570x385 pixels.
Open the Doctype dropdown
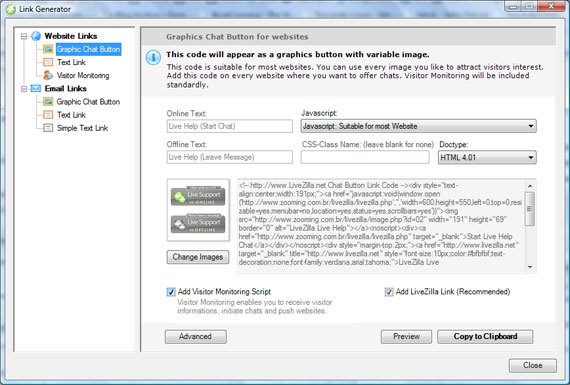(487, 157)
